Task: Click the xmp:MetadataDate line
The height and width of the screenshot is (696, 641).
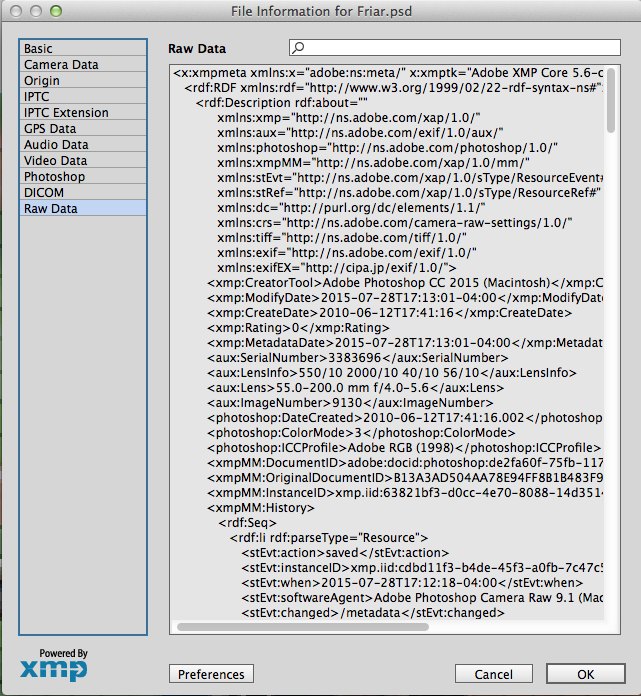Action: click(405, 343)
